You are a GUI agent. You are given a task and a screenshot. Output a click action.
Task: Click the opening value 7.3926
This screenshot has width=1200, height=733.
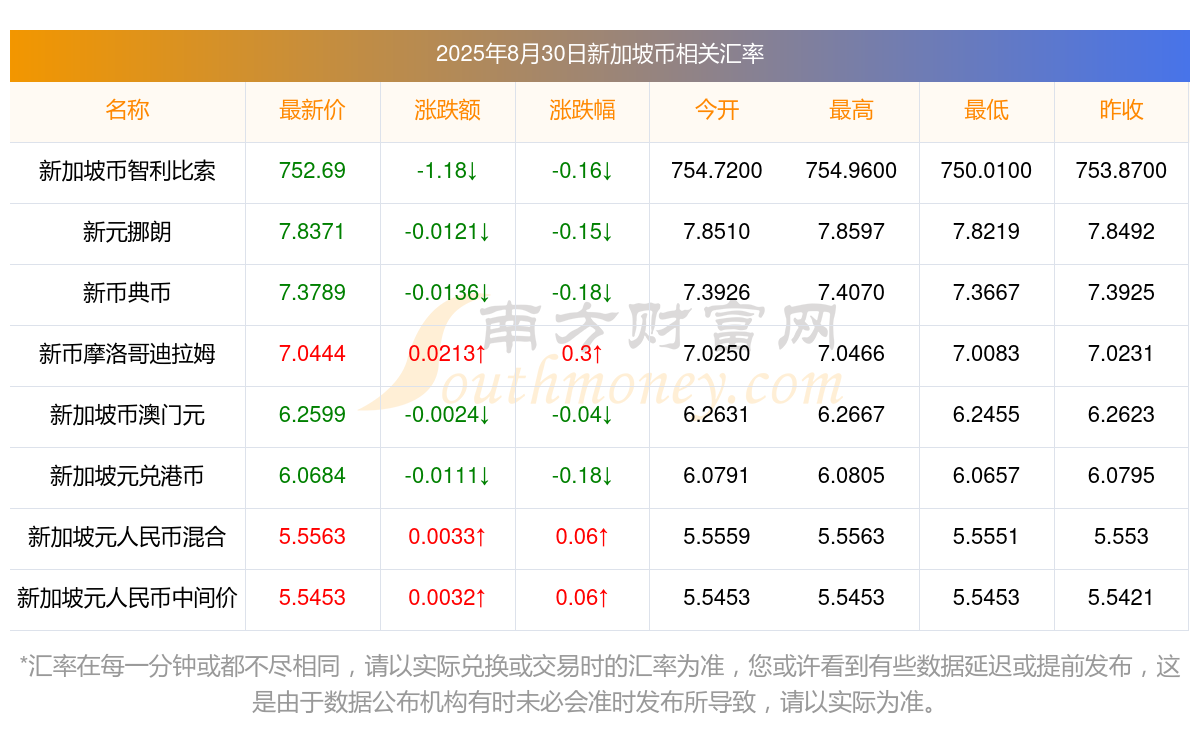click(x=717, y=293)
